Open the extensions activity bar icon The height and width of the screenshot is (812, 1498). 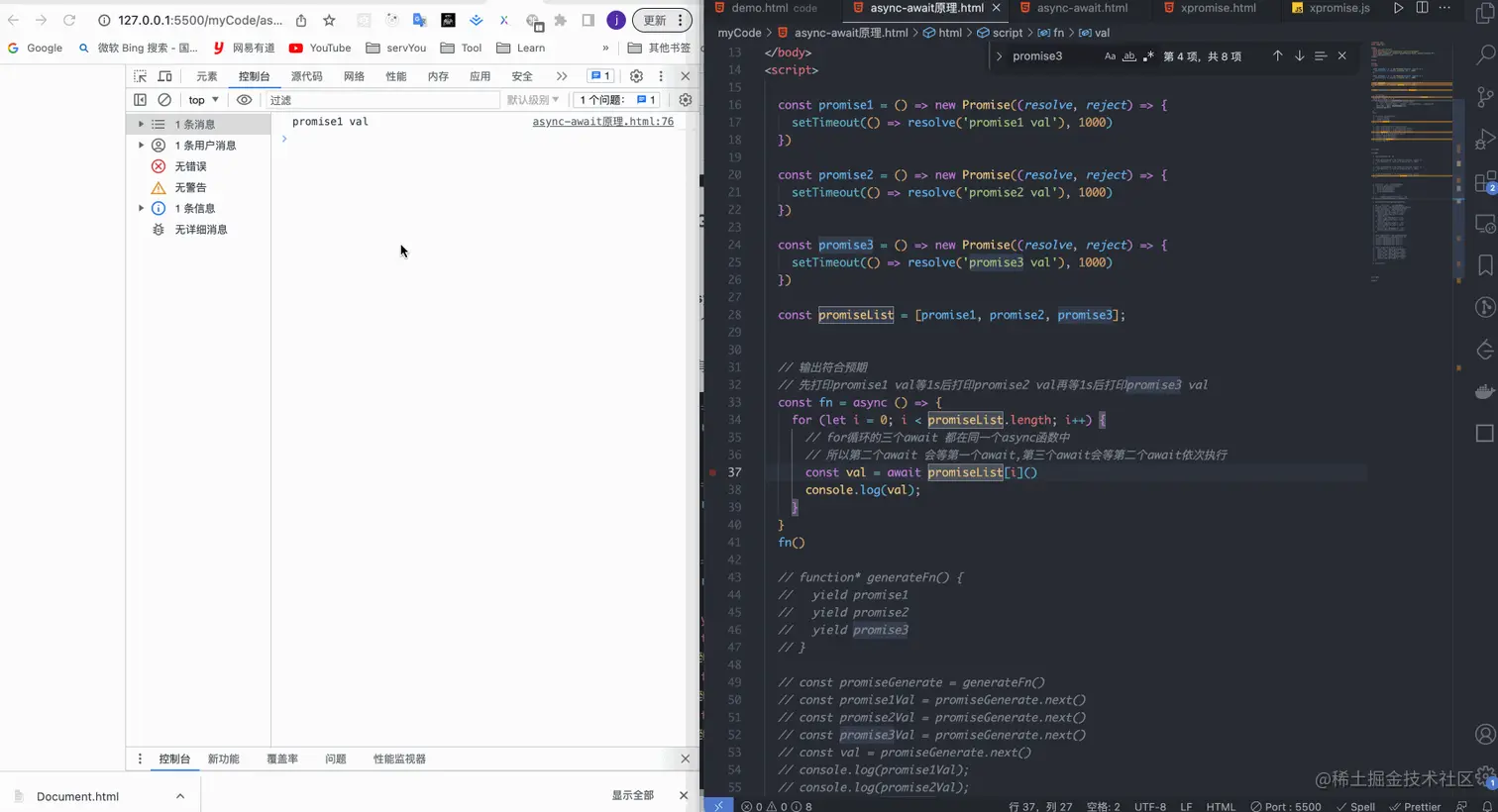click(1484, 182)
